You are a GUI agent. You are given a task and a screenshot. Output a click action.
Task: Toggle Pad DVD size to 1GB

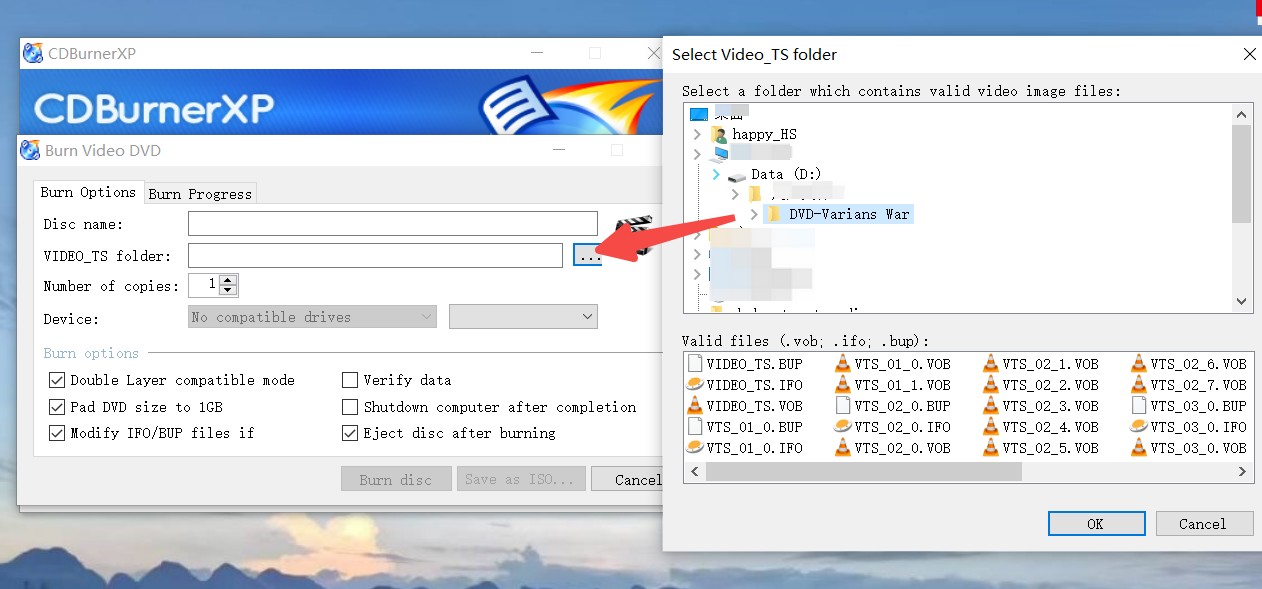point(57,407)
